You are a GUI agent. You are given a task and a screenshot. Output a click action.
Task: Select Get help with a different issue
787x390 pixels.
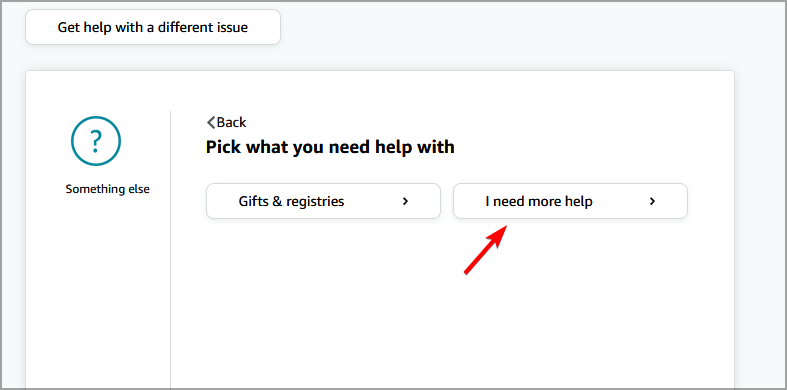(153, 27)
